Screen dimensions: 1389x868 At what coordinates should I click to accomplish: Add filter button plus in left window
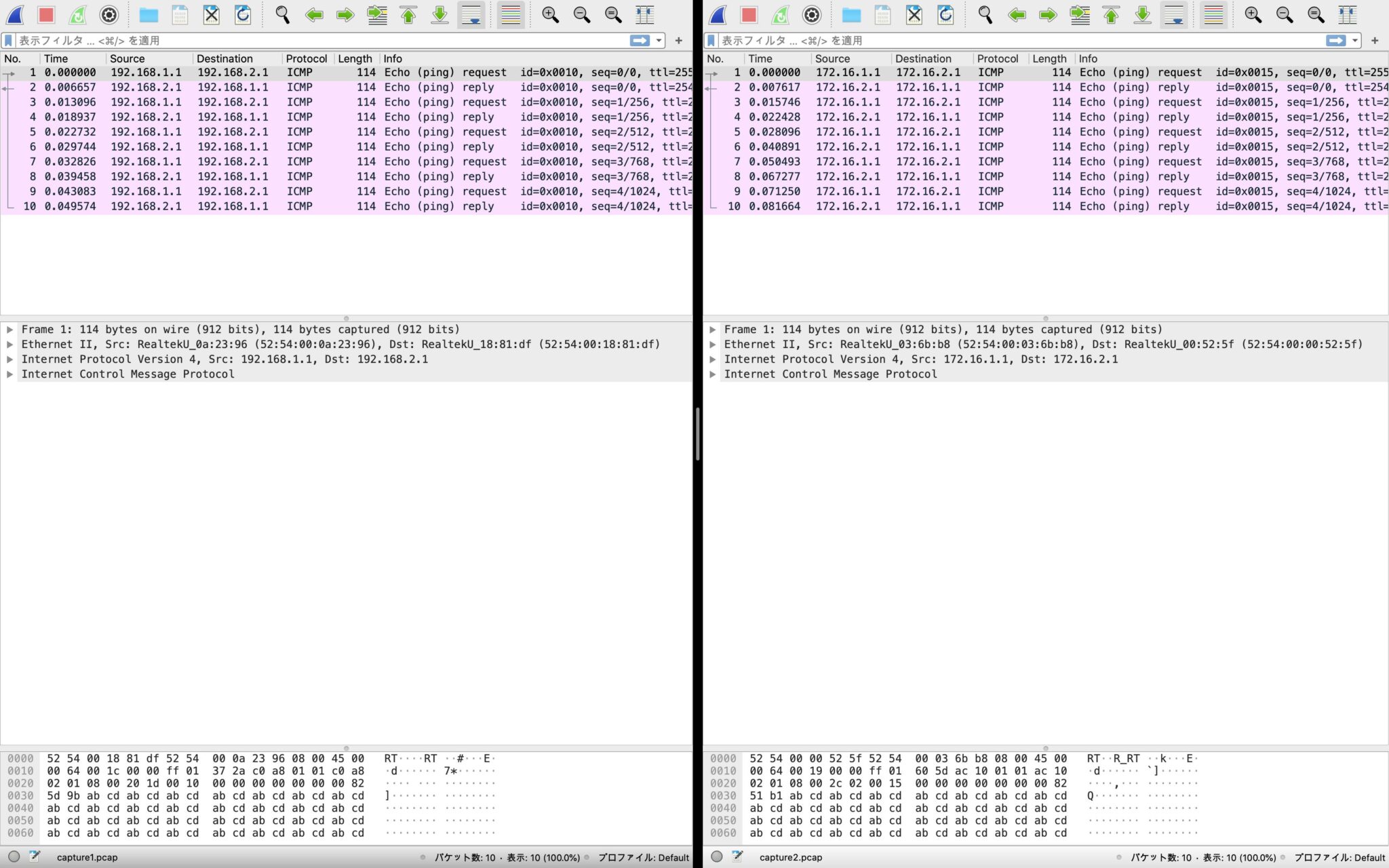679,41
